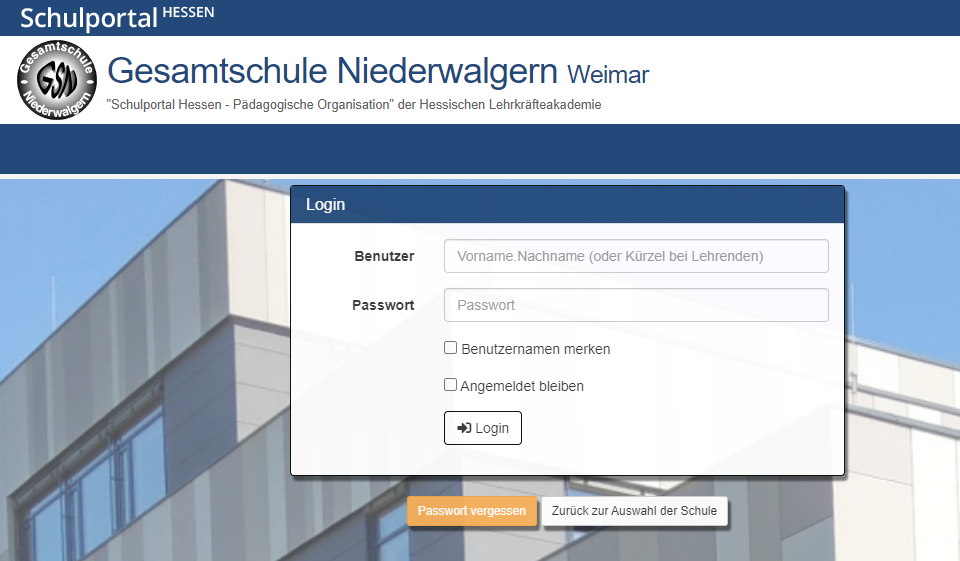The height and width of the screenshot is (561, 960).
Task: Click the Pädagogische Organisation subtitle text
Action: point(354,105)
